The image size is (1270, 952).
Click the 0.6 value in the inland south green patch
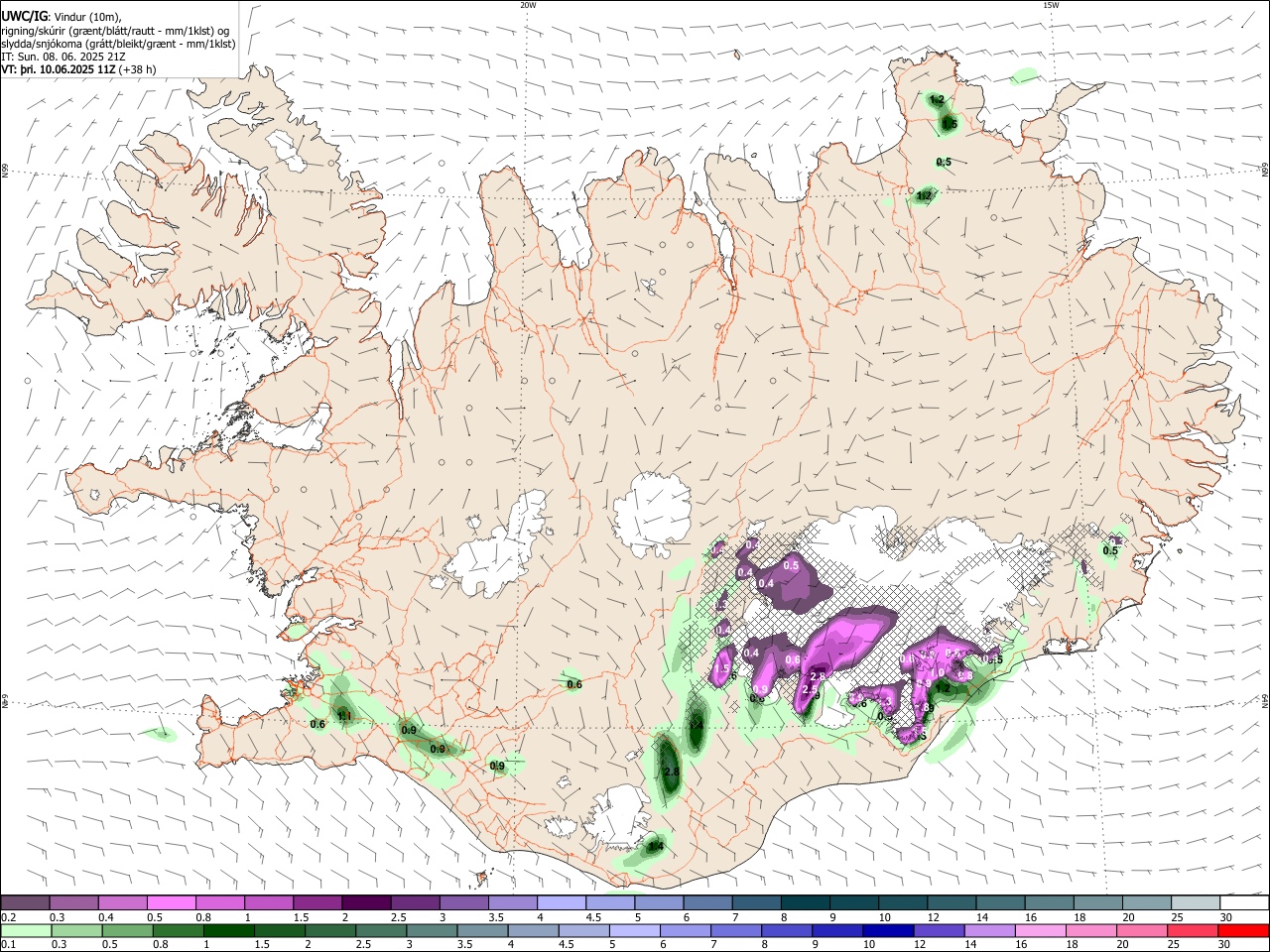coord(574,684)
